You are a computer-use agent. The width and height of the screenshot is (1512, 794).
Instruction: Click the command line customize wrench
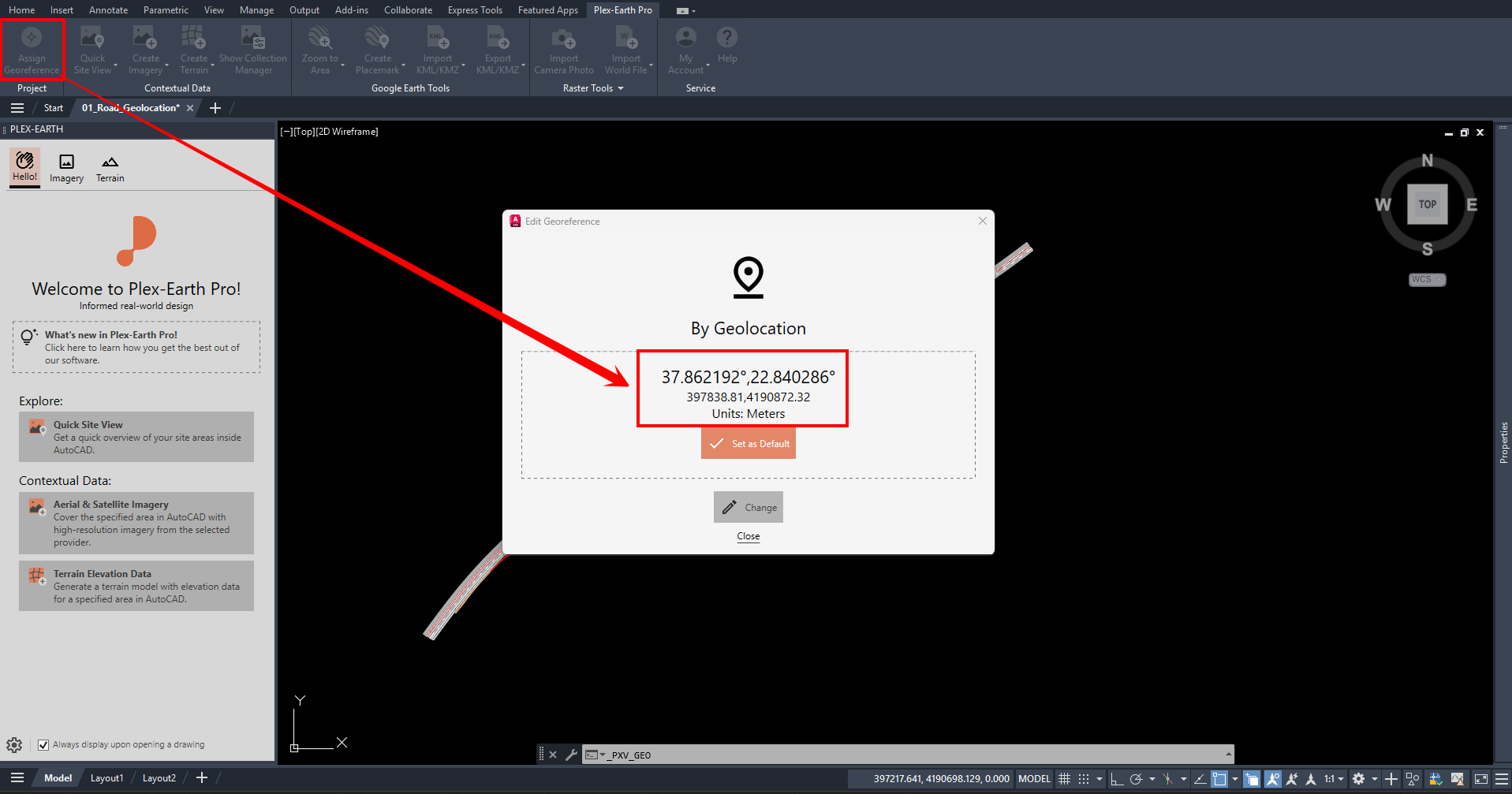[571, 755]
